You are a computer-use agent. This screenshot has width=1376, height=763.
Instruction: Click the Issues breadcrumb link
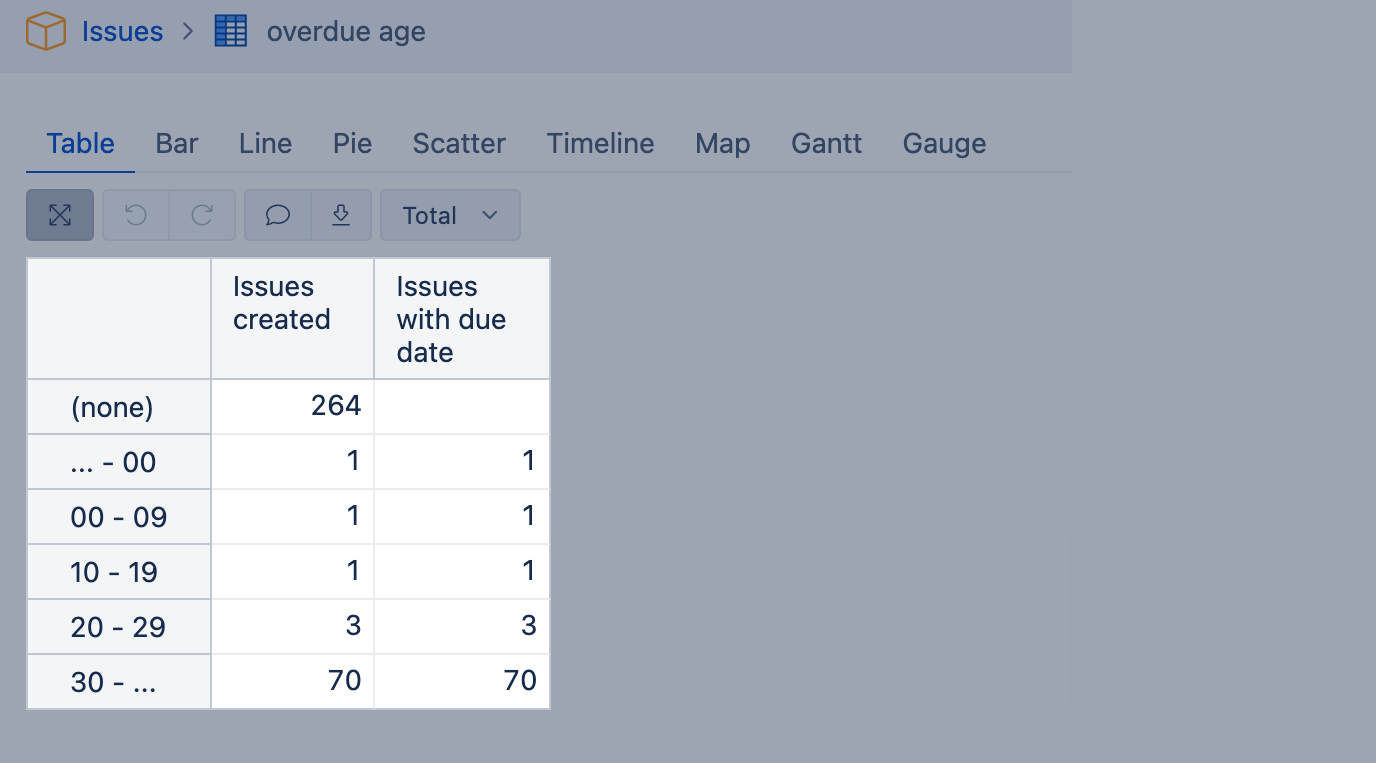pos(122,32)
